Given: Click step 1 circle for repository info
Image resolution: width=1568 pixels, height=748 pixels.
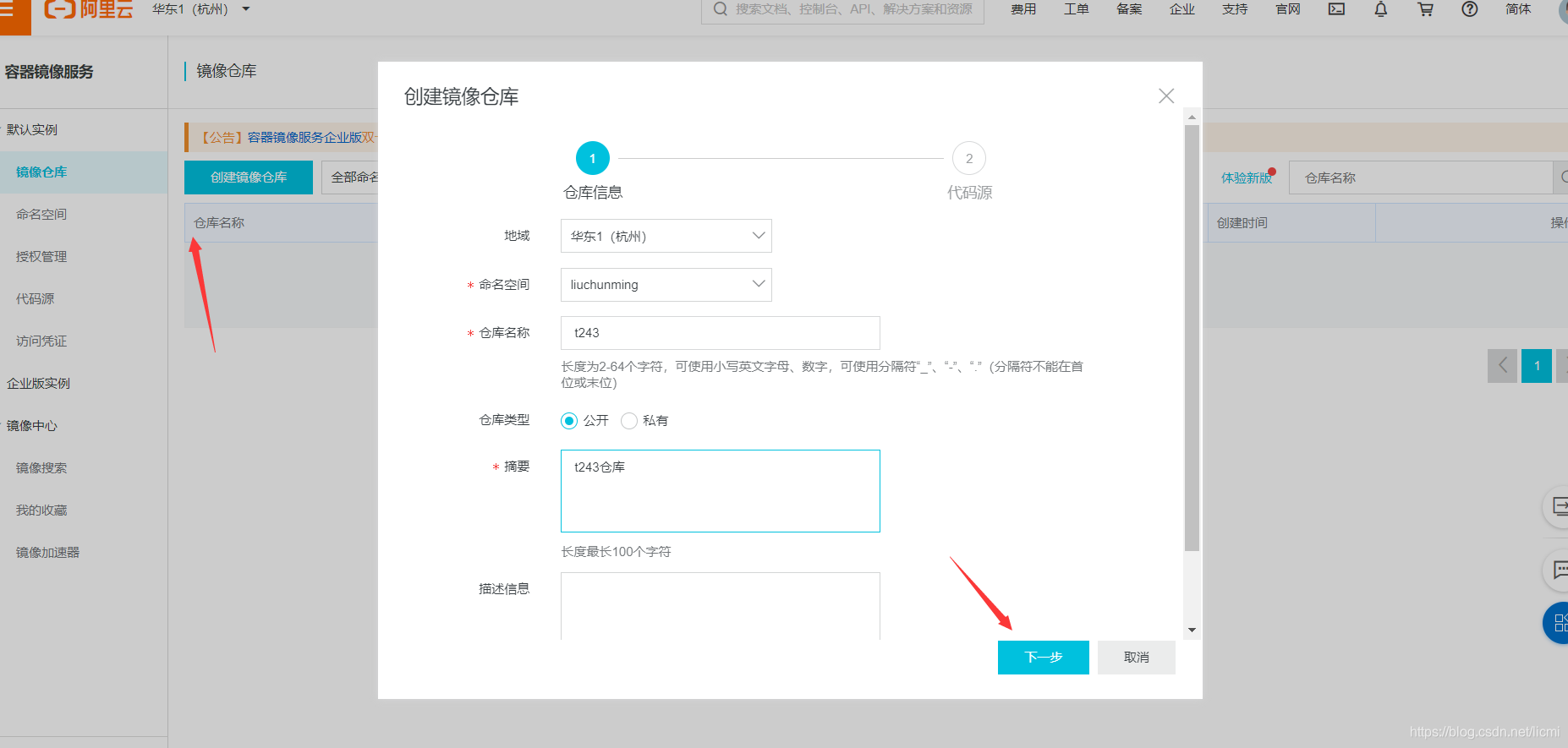Looking at the screenshot, I should tap(593, 158).
